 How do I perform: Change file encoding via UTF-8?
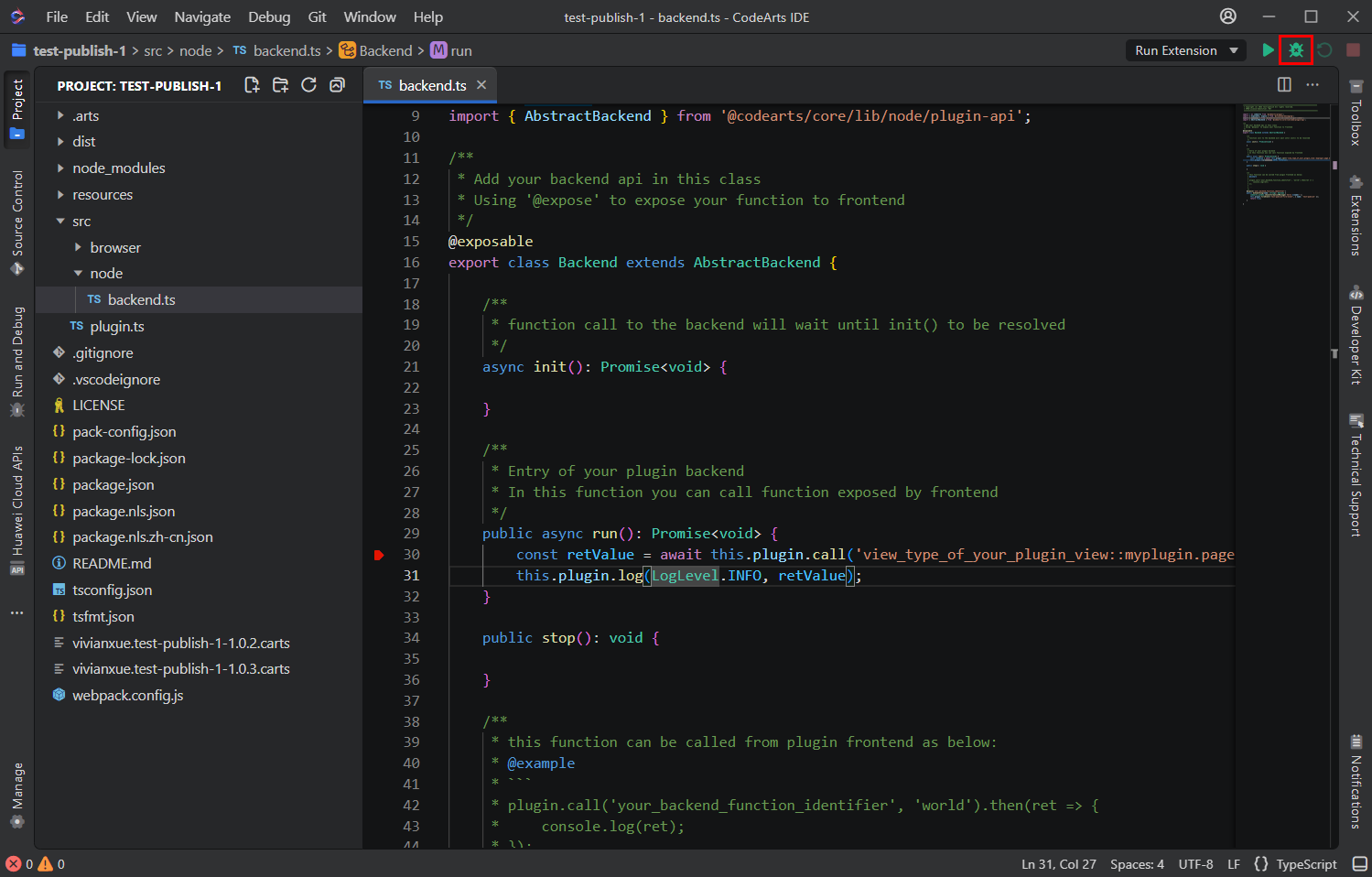pos(1195,864)
